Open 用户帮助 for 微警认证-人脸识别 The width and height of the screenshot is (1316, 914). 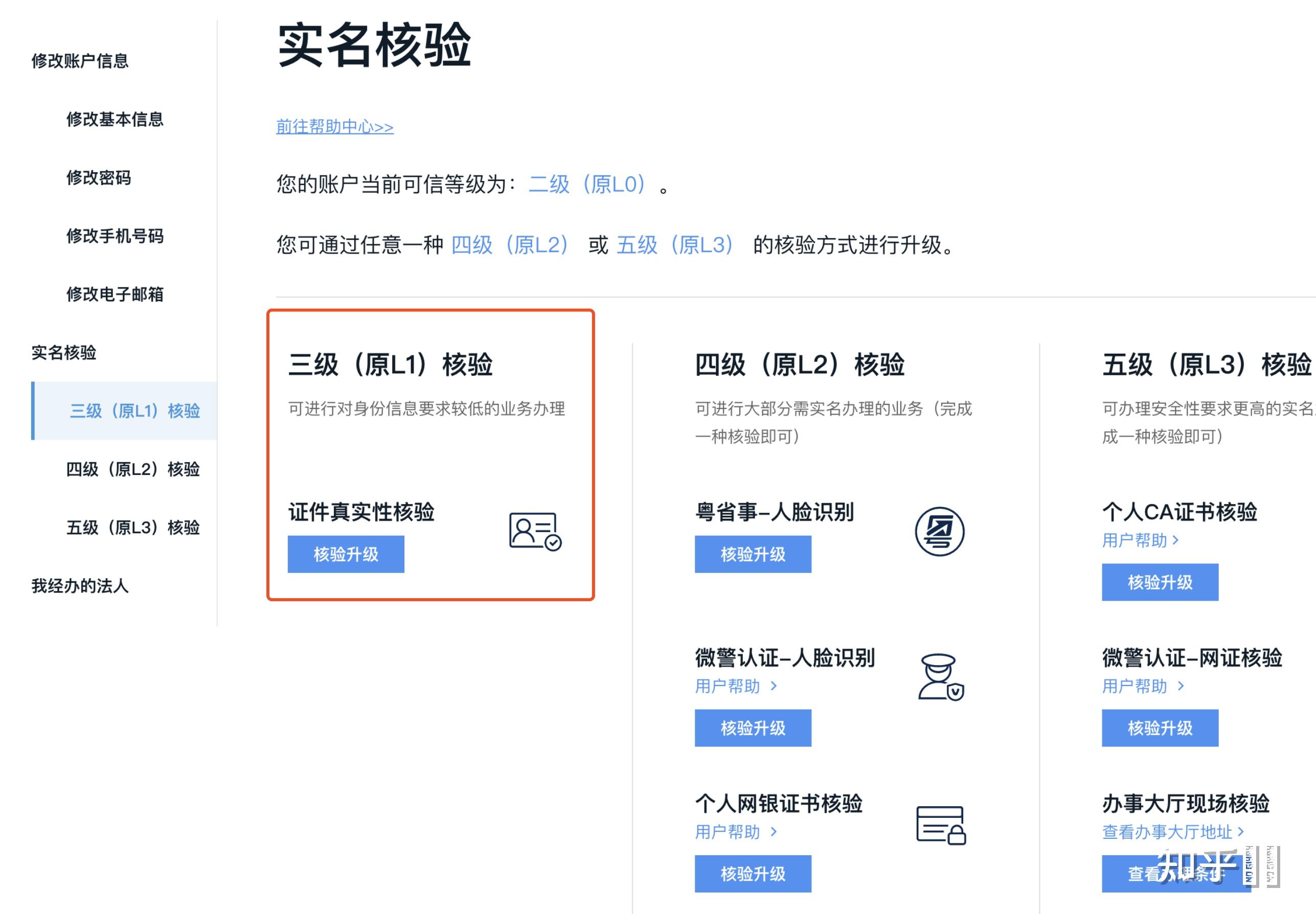(736, 686)
